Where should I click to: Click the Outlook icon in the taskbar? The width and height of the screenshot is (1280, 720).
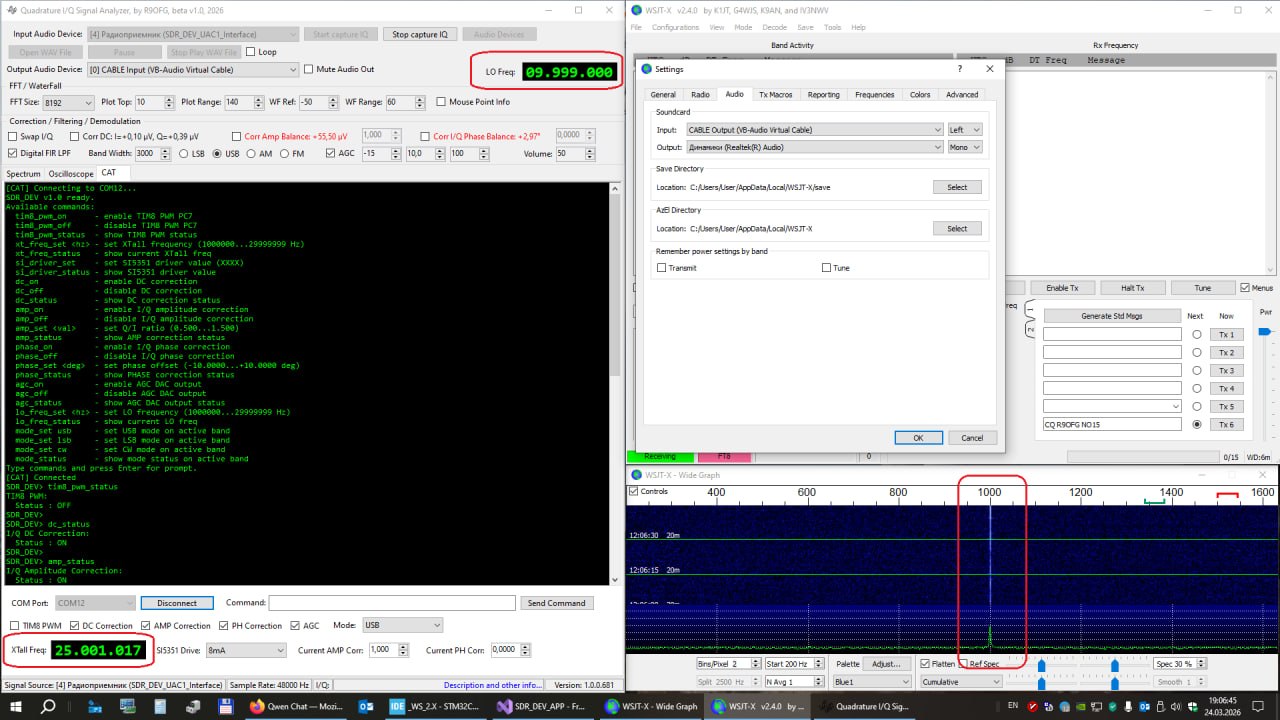(365, 706)
